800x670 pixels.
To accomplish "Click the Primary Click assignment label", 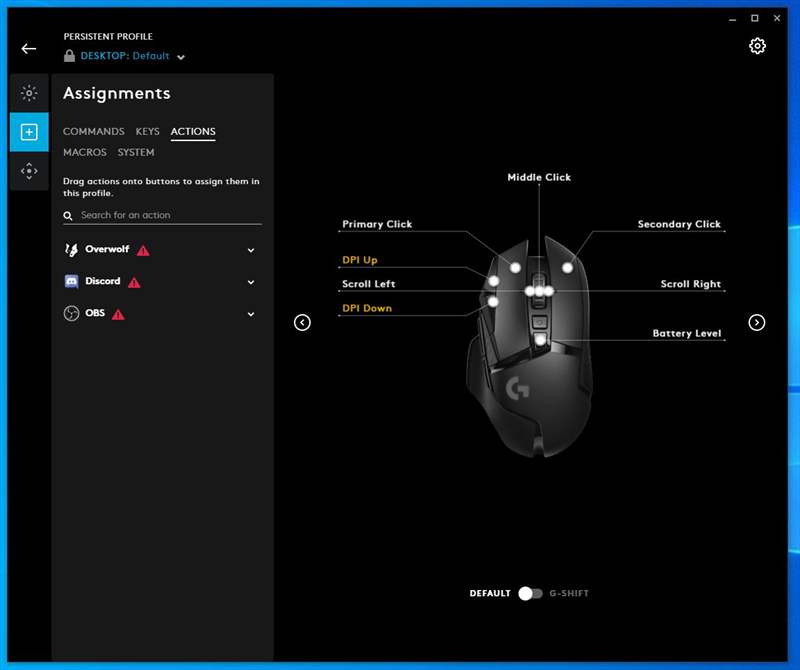I will point(377,224).
